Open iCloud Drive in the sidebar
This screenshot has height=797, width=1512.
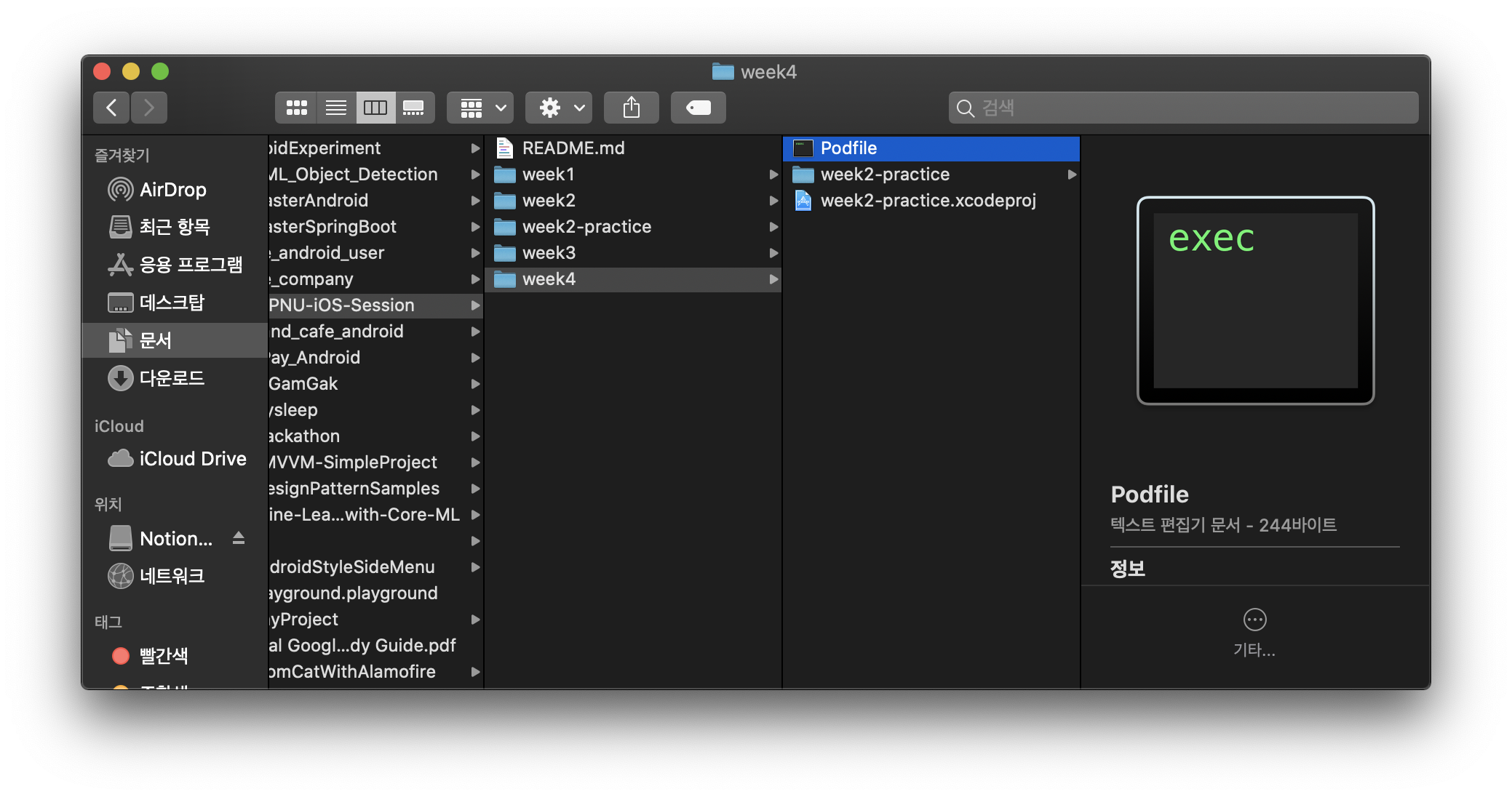192,459
